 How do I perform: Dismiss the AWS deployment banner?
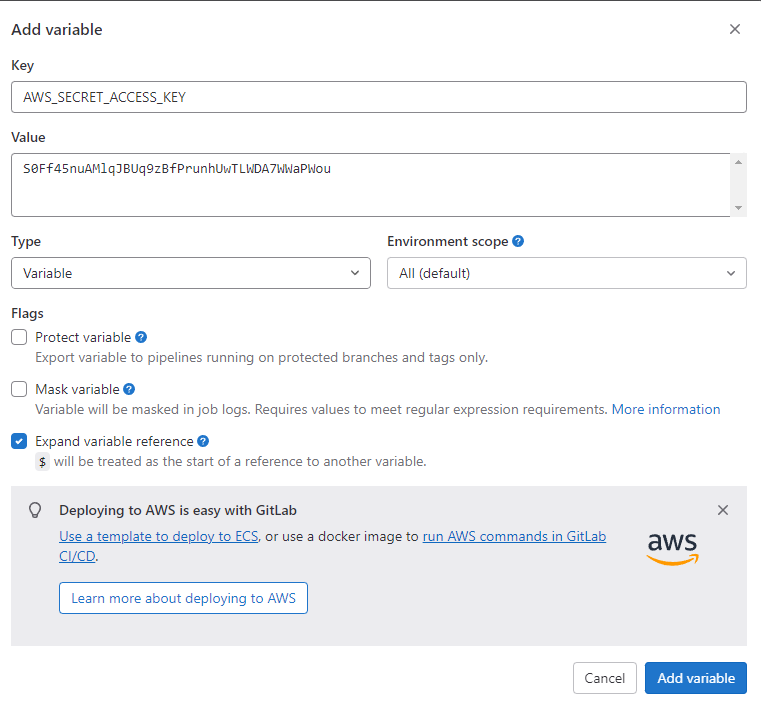point(723,510)
